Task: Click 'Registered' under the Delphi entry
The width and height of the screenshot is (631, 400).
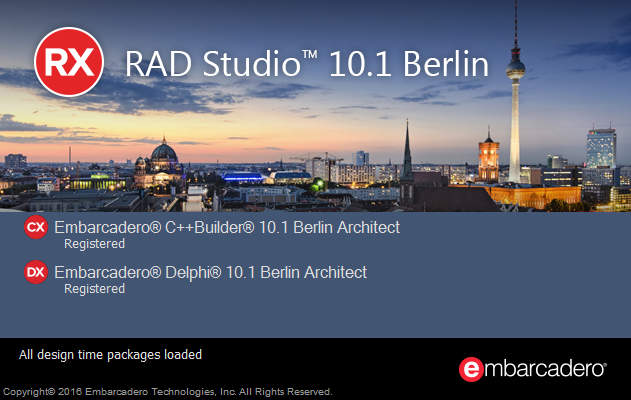Action: tap(95, 289)
